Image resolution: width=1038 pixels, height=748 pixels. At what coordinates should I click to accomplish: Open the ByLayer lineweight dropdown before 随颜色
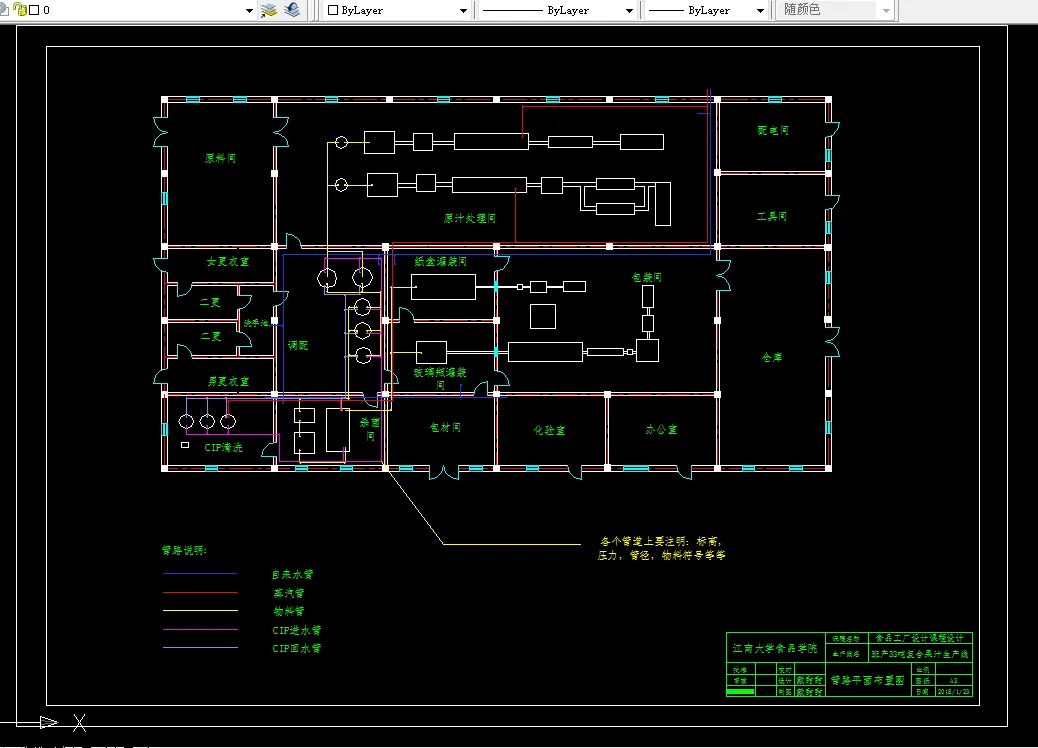click(760, 11)
